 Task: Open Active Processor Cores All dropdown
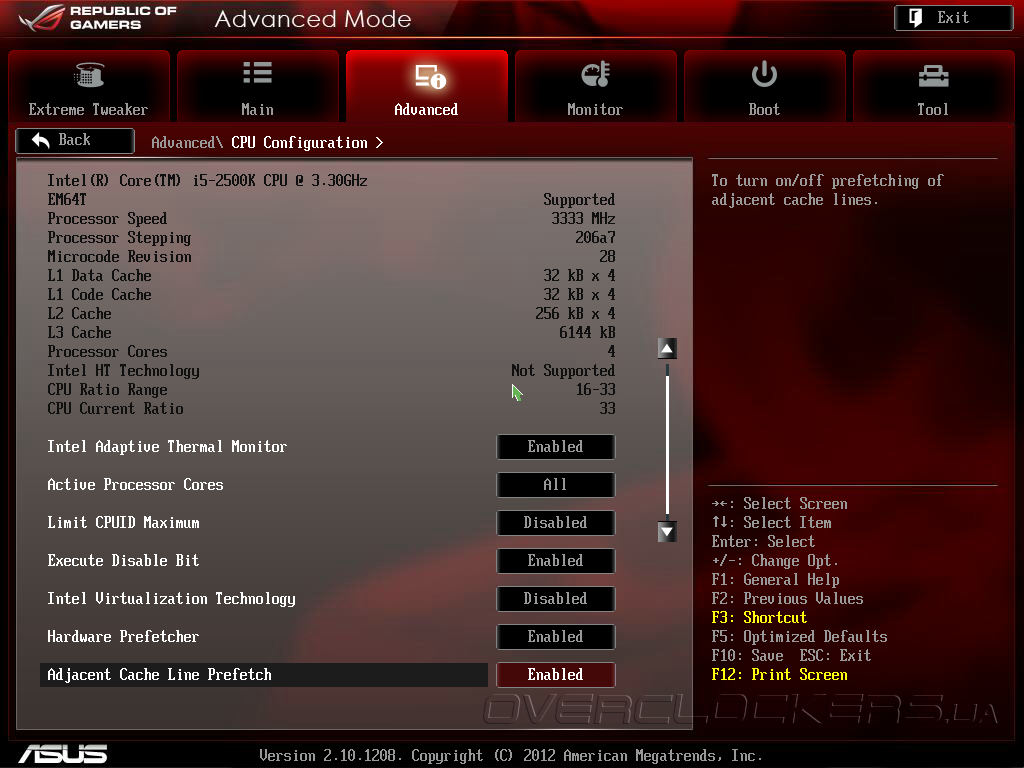pos(556,485)
